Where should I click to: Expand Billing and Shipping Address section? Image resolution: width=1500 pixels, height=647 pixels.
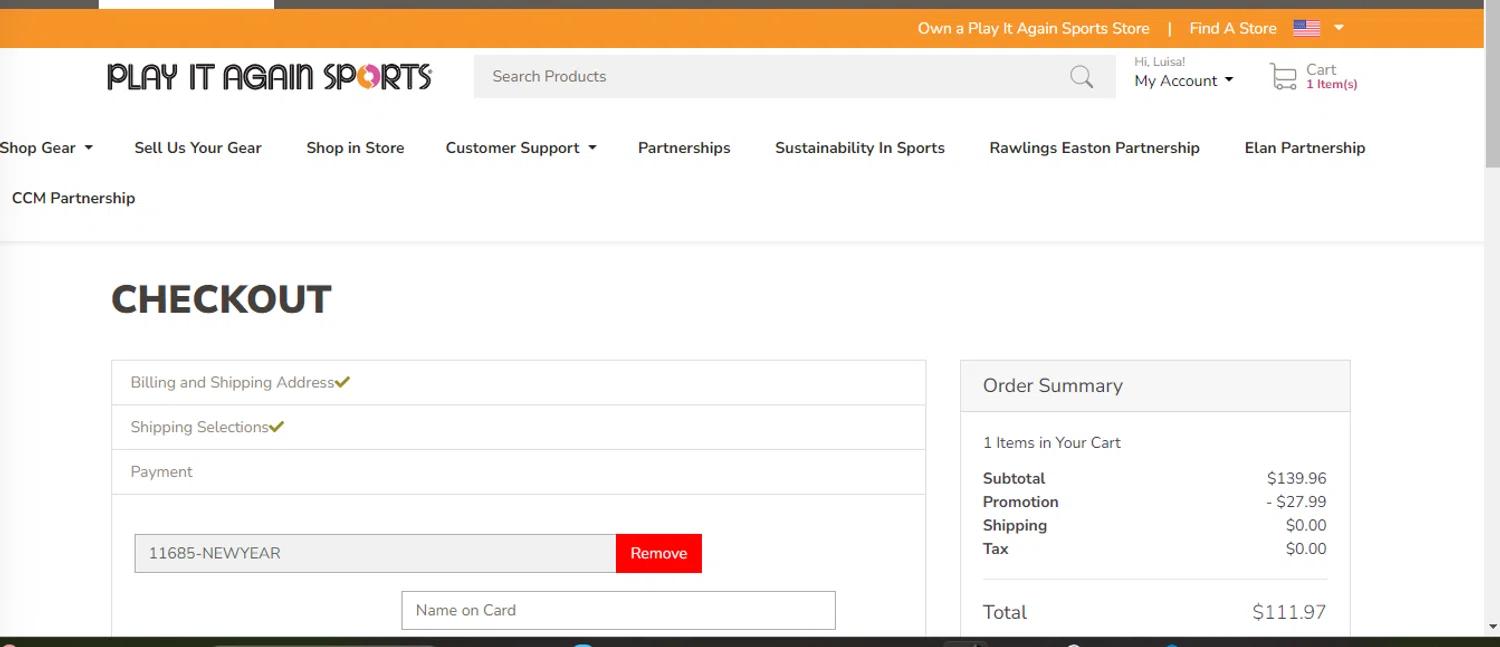(x=518, y=383)
